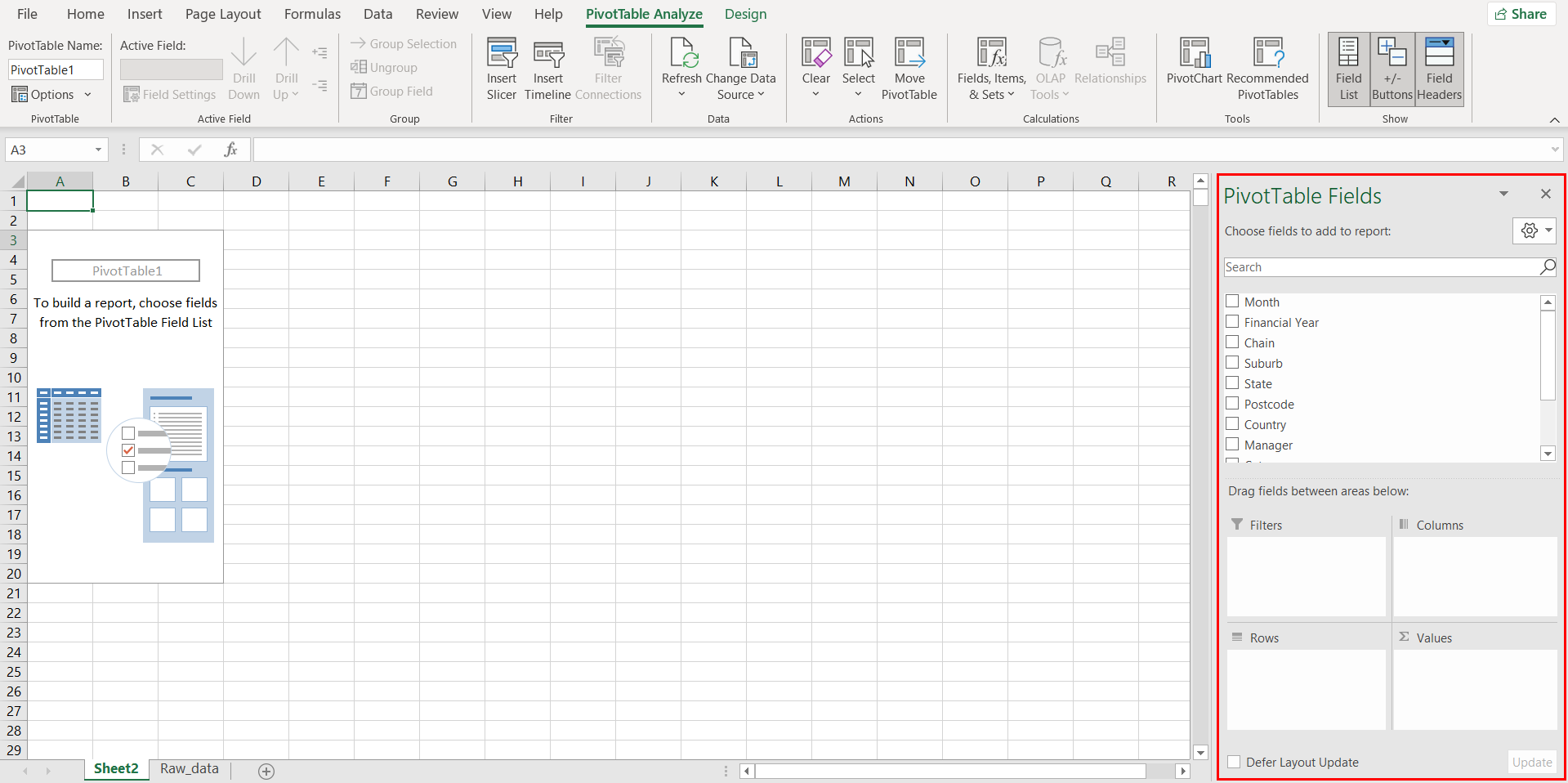This screenshot has height=783, width=1568.
Task: Toggle Field Headers display
Action: [1440, 69]
